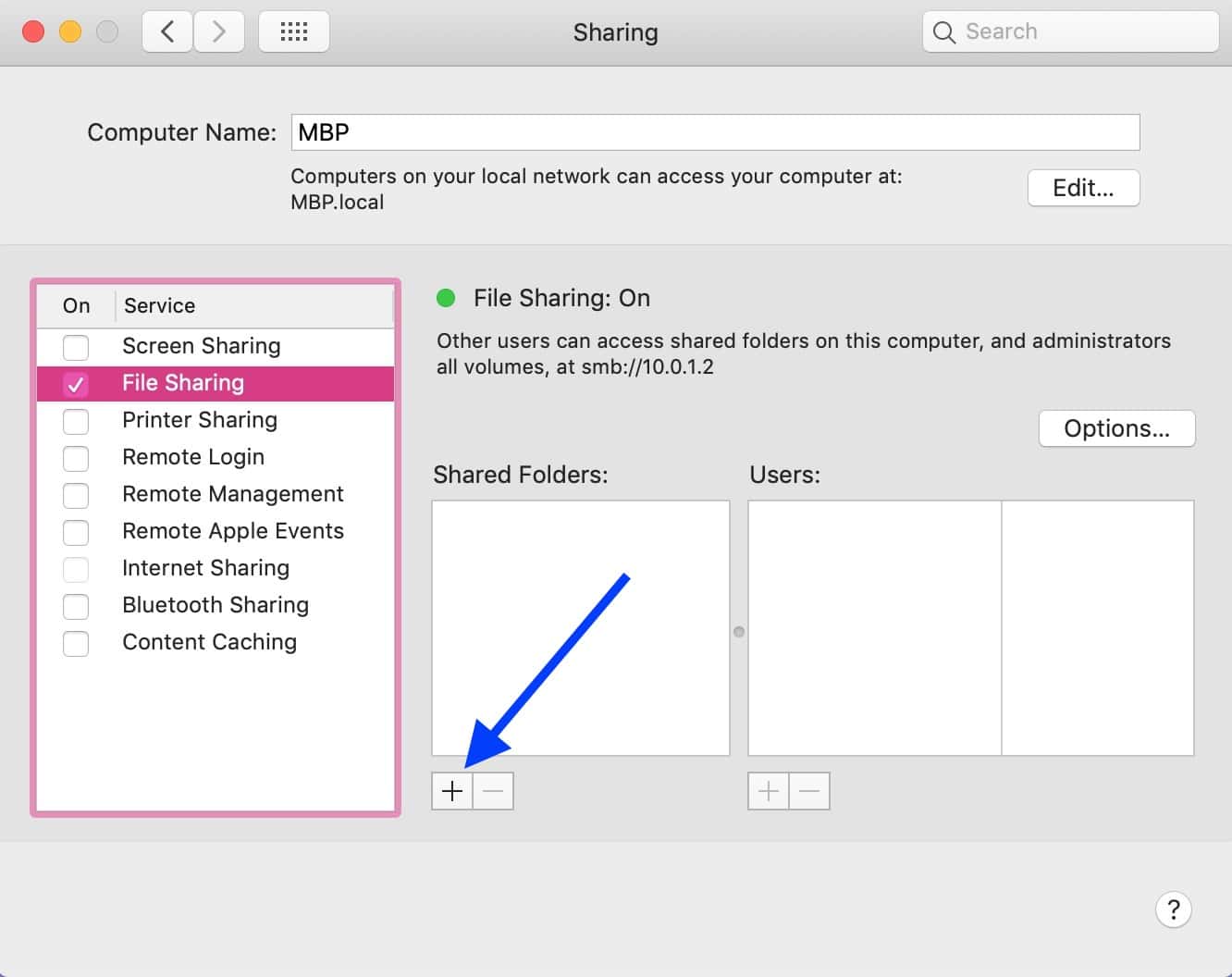Enable Bluetooth Sharing checkbox

tap(76, 606)
